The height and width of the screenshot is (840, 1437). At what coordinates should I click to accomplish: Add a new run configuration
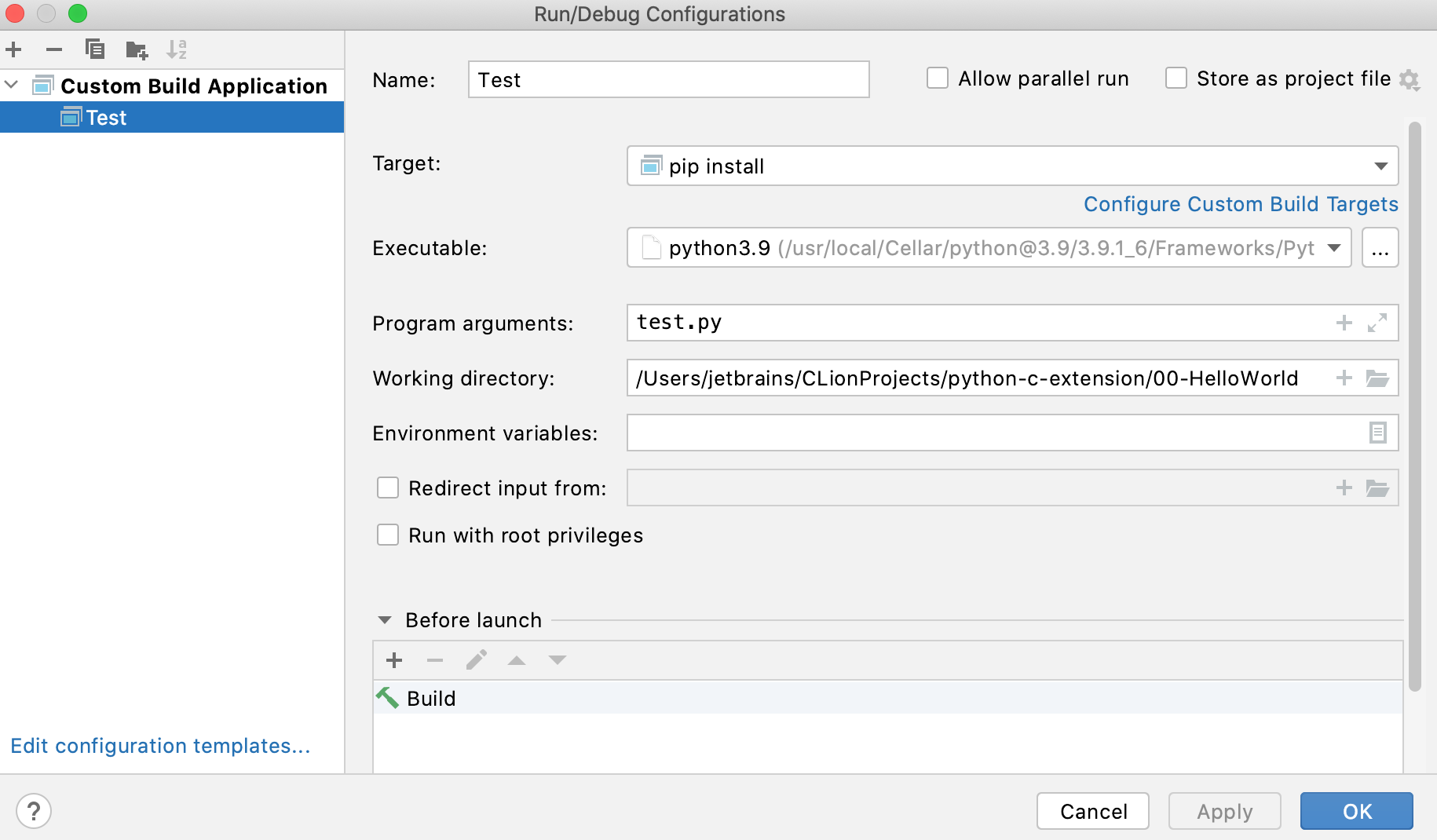coord(13,49)
